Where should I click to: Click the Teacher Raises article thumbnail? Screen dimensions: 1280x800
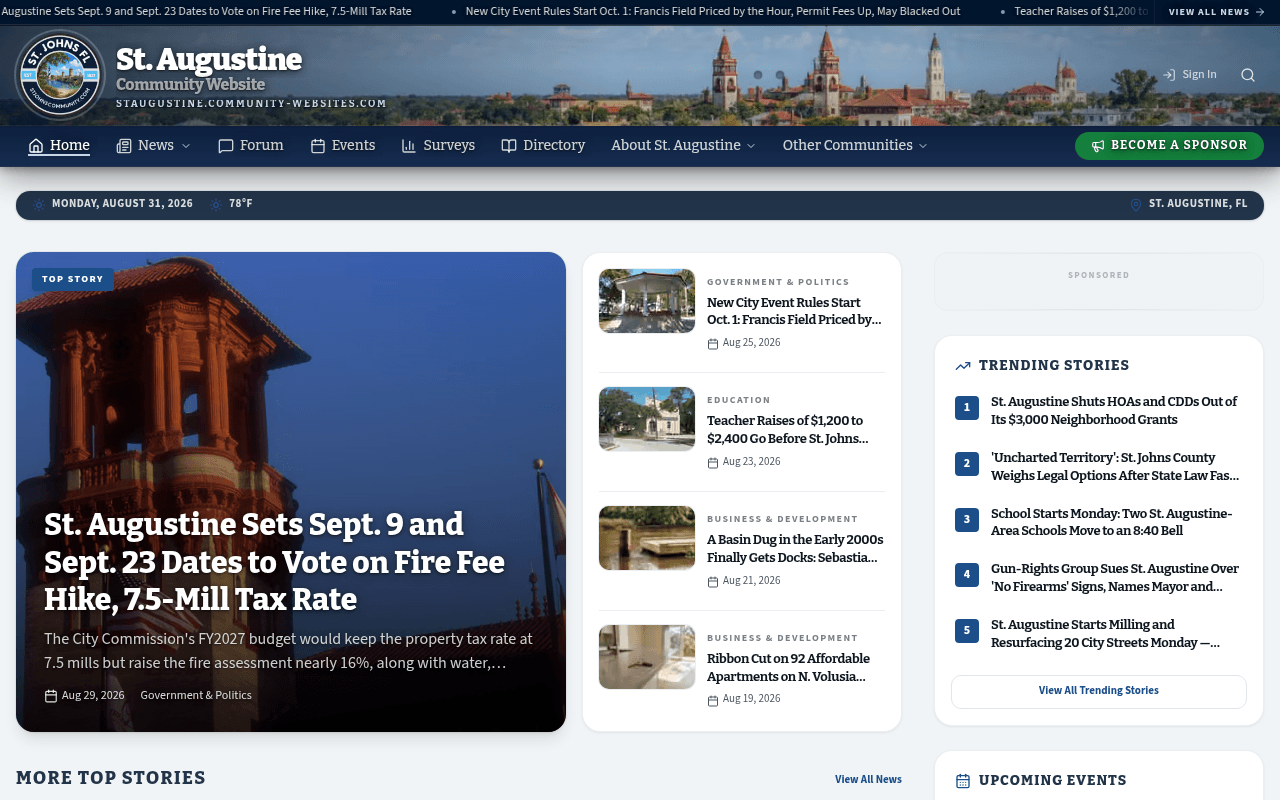pyautogui.click(x=647, y=419)
